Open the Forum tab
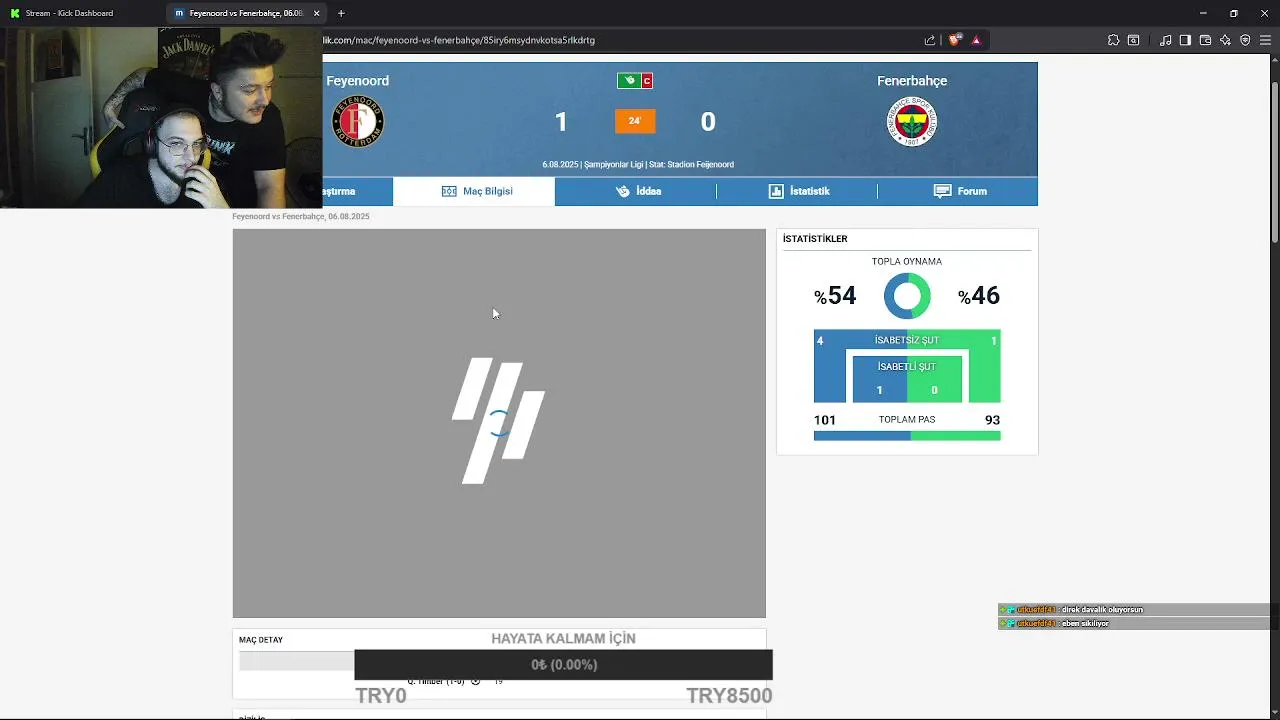This screenshot has height=720, width=1280. 959,191
